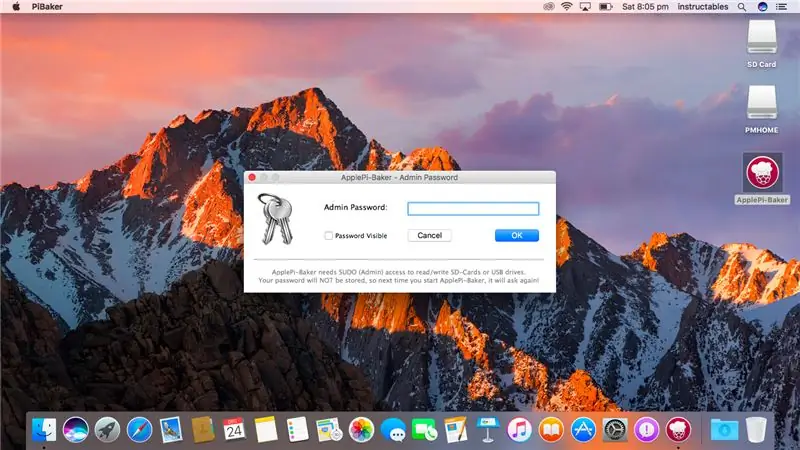
Task: Open Pages document icon in dock
Action: [456, 430]
